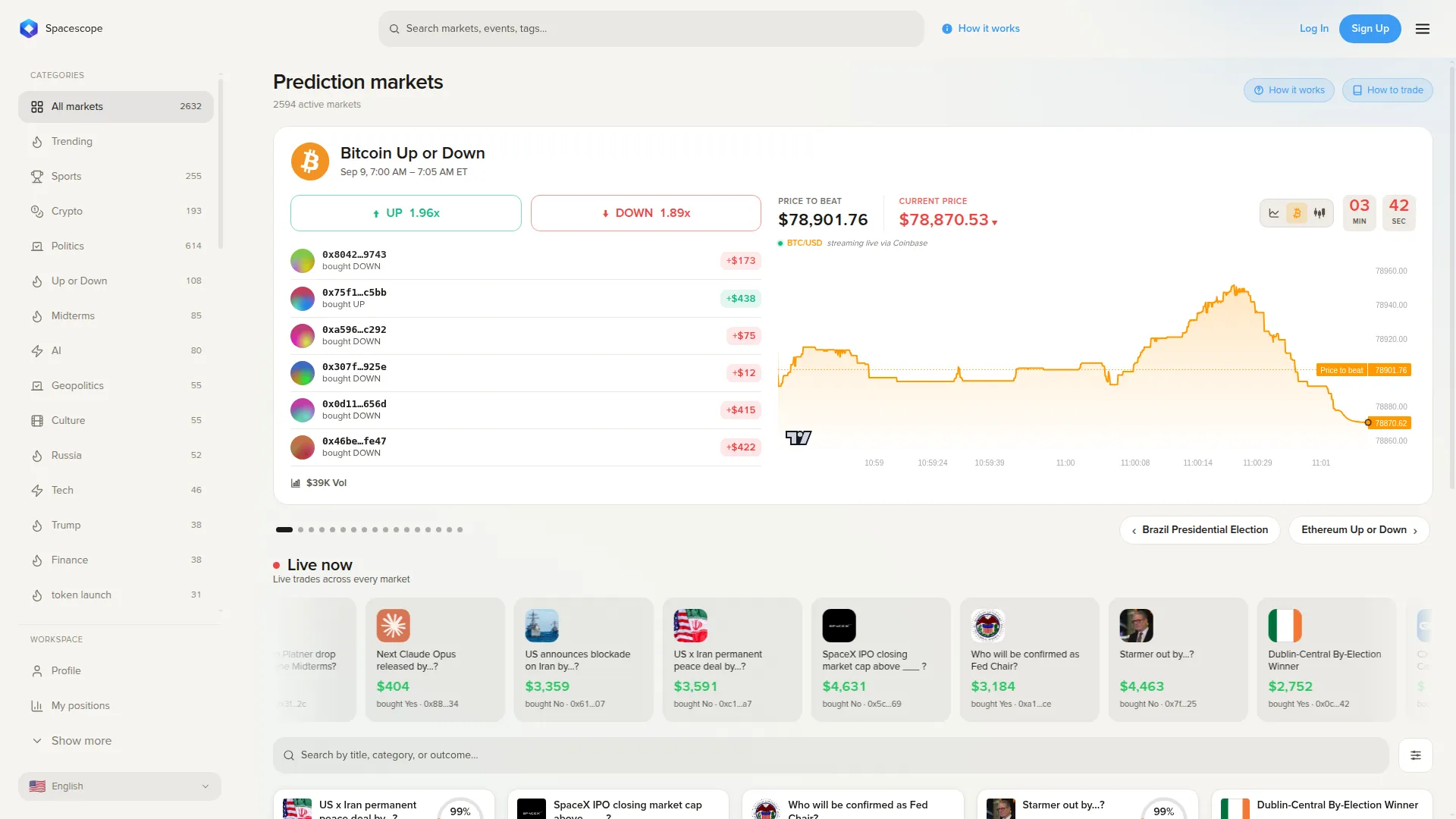Go to previous market Brazil Presidential Election
Screen dimensions: 1456x819
[1200, 530]
